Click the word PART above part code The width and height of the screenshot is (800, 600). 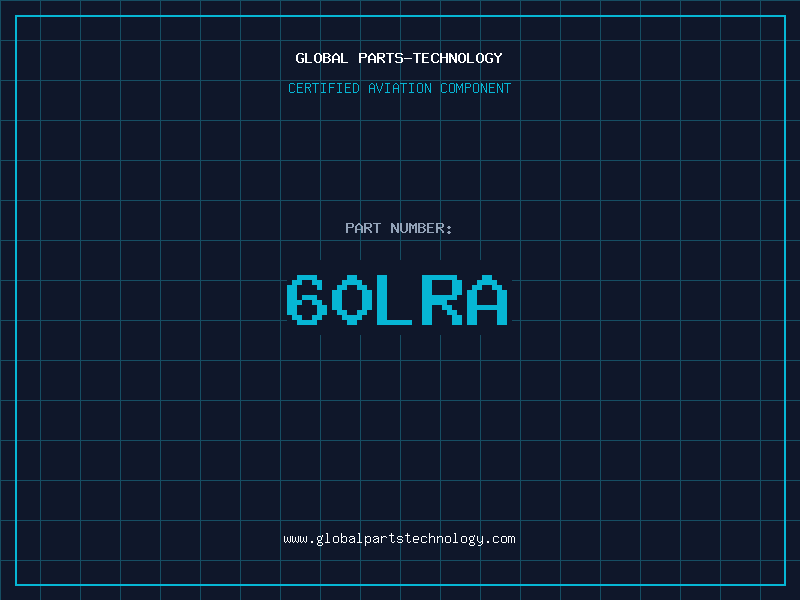[363, 228]
